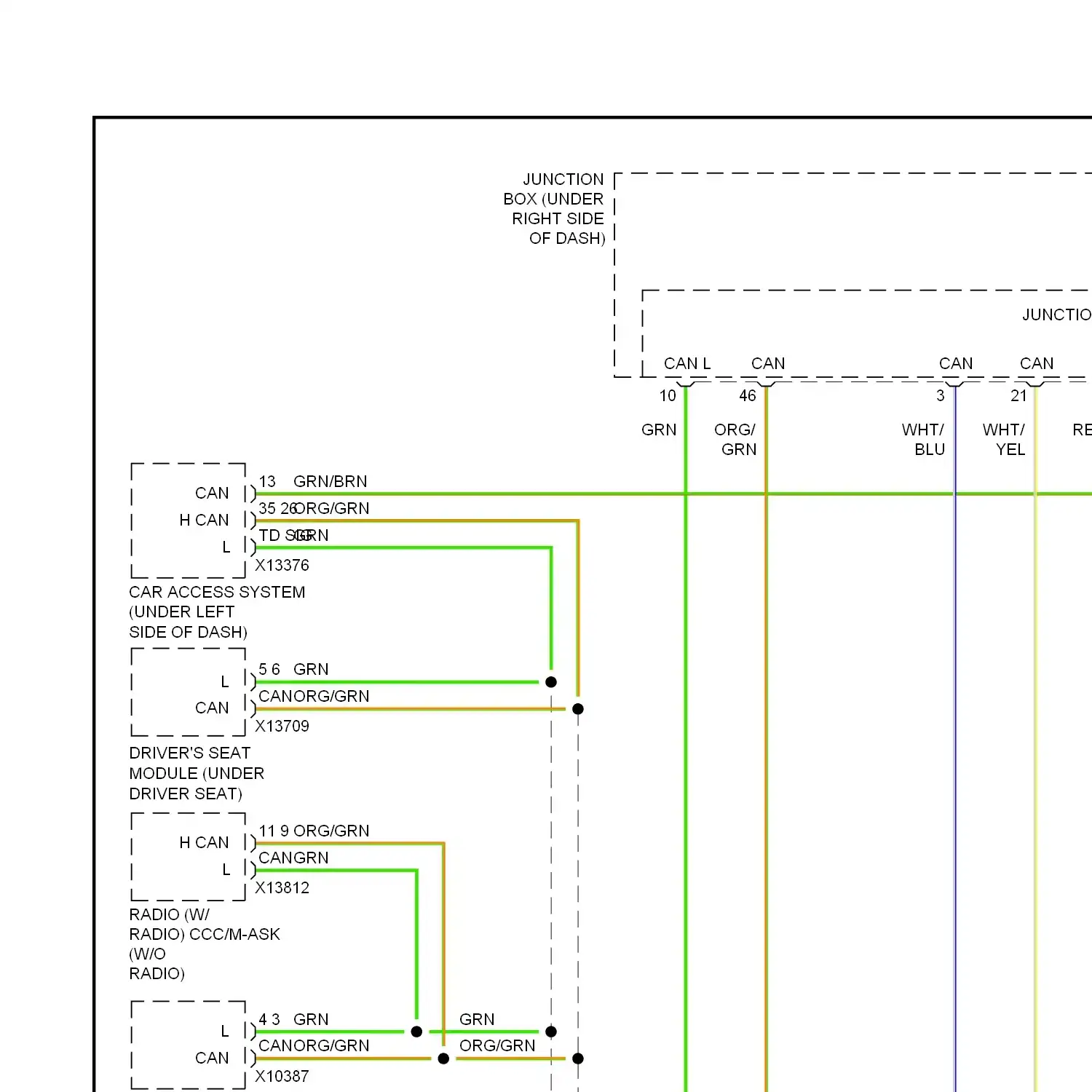Image resolution: width=1092 pixels, height=1092 pixels.
Task: Select the CAN L terminal label in junction box
Action: pyautogui.click(x=687, y=363)
